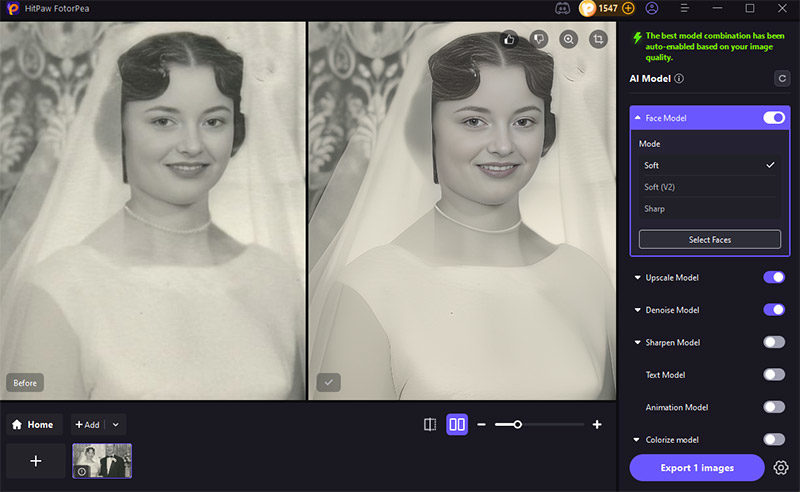Select the crop tool icon
The image size is (800, 492).
598,39
